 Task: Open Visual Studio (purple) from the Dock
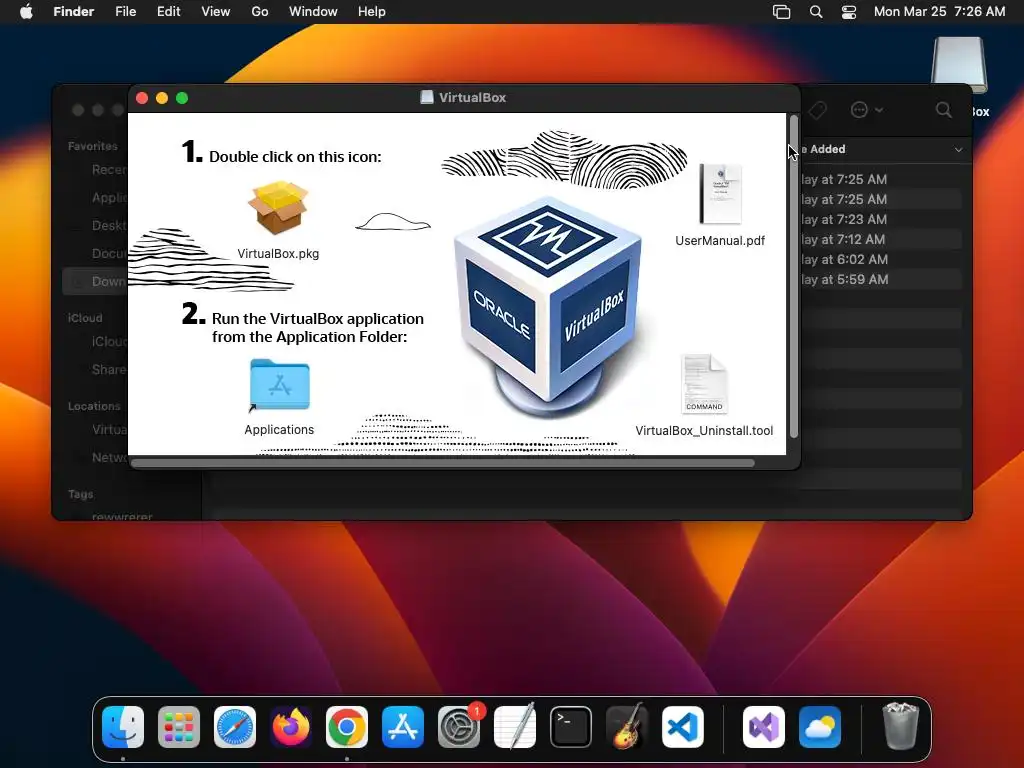764,727
